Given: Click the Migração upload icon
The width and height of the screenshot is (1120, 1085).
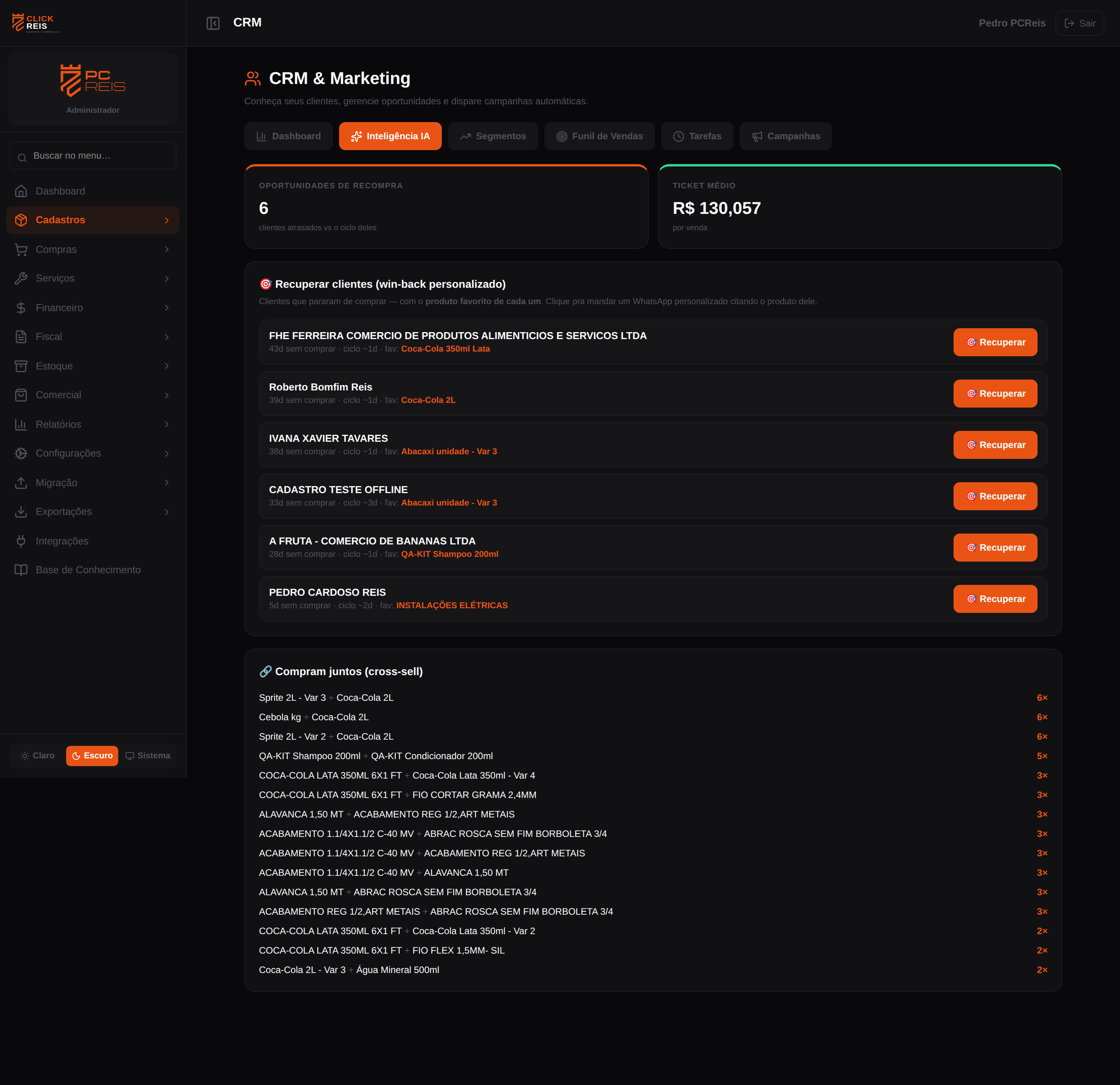Looking at the screenshot, I should pos(21,482).
